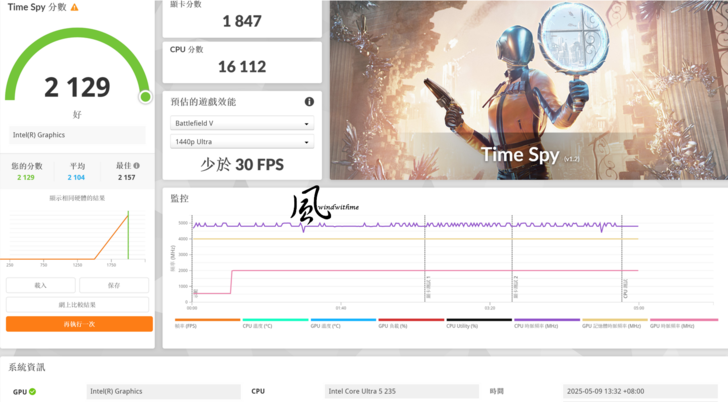Click the 少於 30 FPS estimate text
This screenshot has height=402, width=728.
pos(242,164)
